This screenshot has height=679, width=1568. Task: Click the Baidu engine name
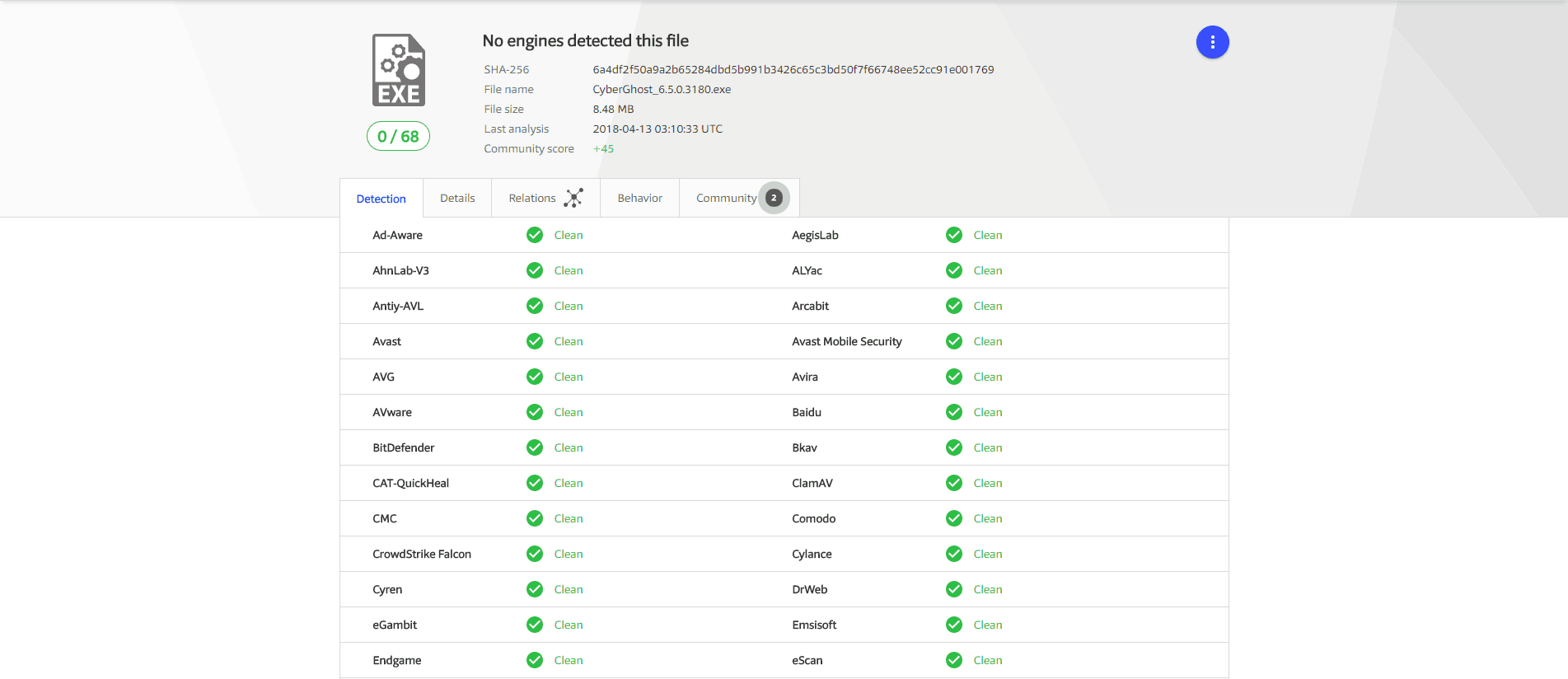click(807, 412)
